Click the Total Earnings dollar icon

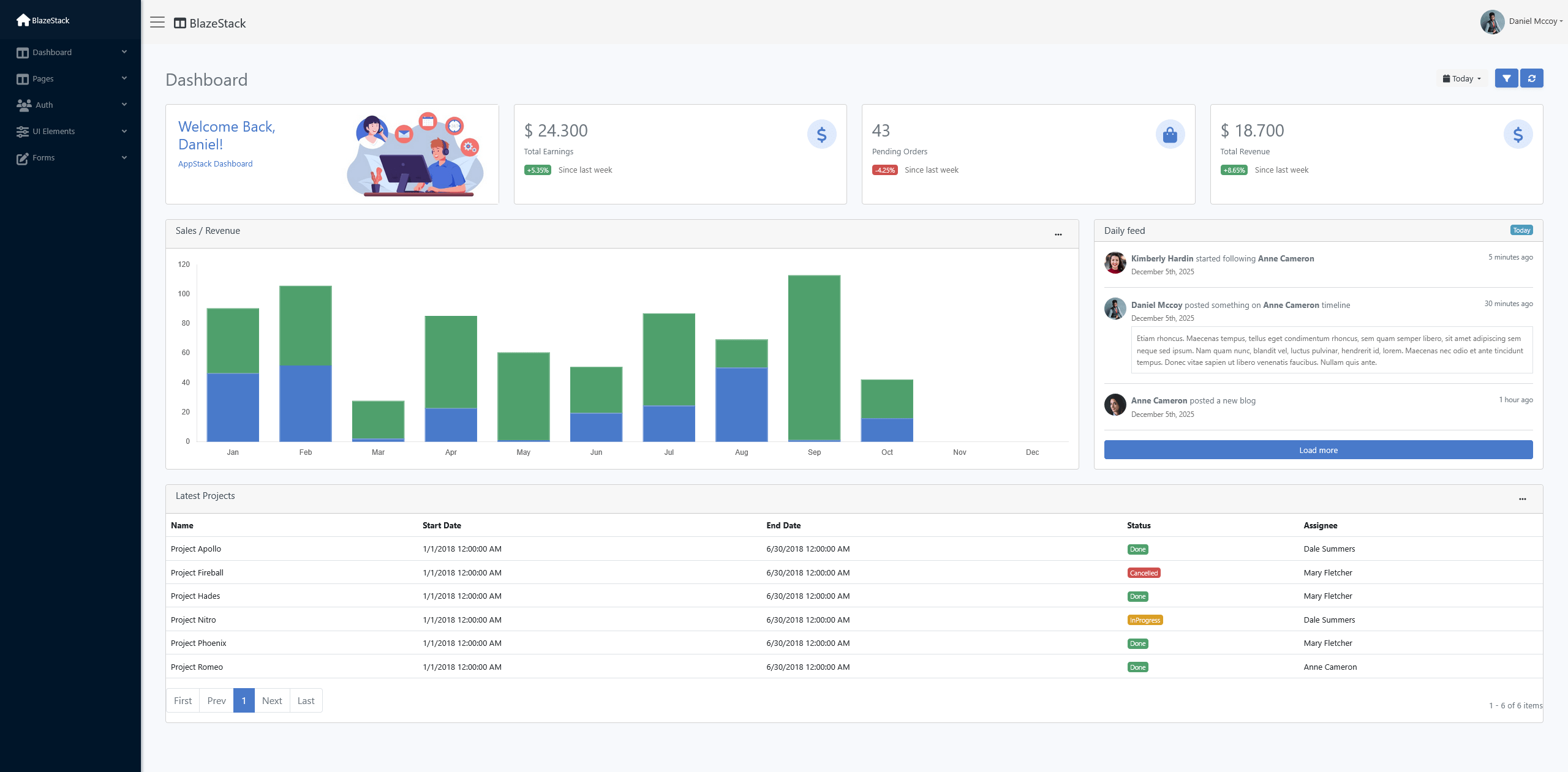click(x=821, y=134)
